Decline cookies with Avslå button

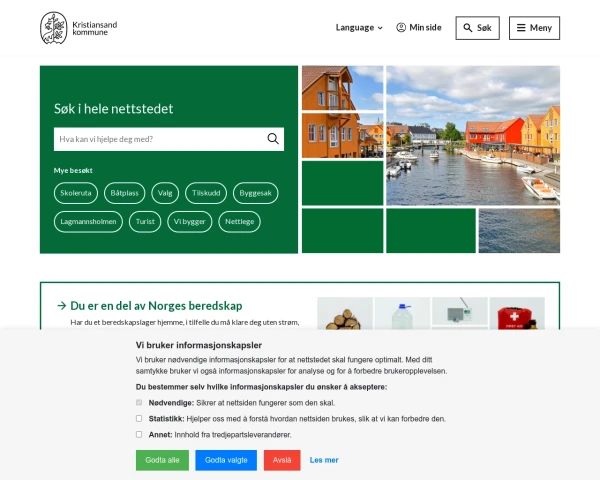[282, 460]
